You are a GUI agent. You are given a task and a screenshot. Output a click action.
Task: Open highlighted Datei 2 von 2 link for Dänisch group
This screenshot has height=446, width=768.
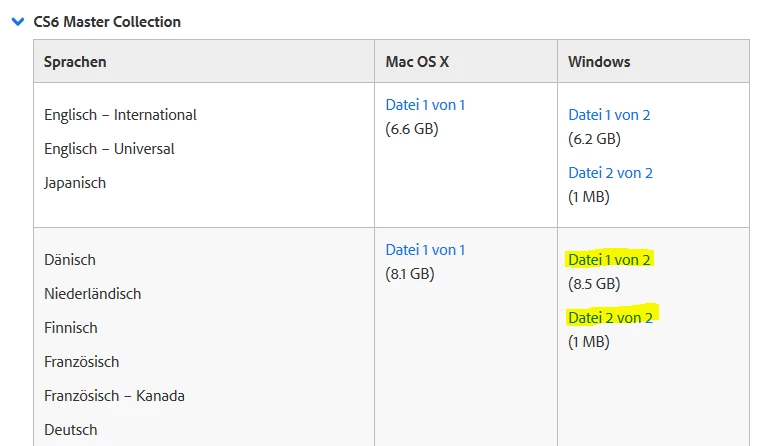click(610, 318)
